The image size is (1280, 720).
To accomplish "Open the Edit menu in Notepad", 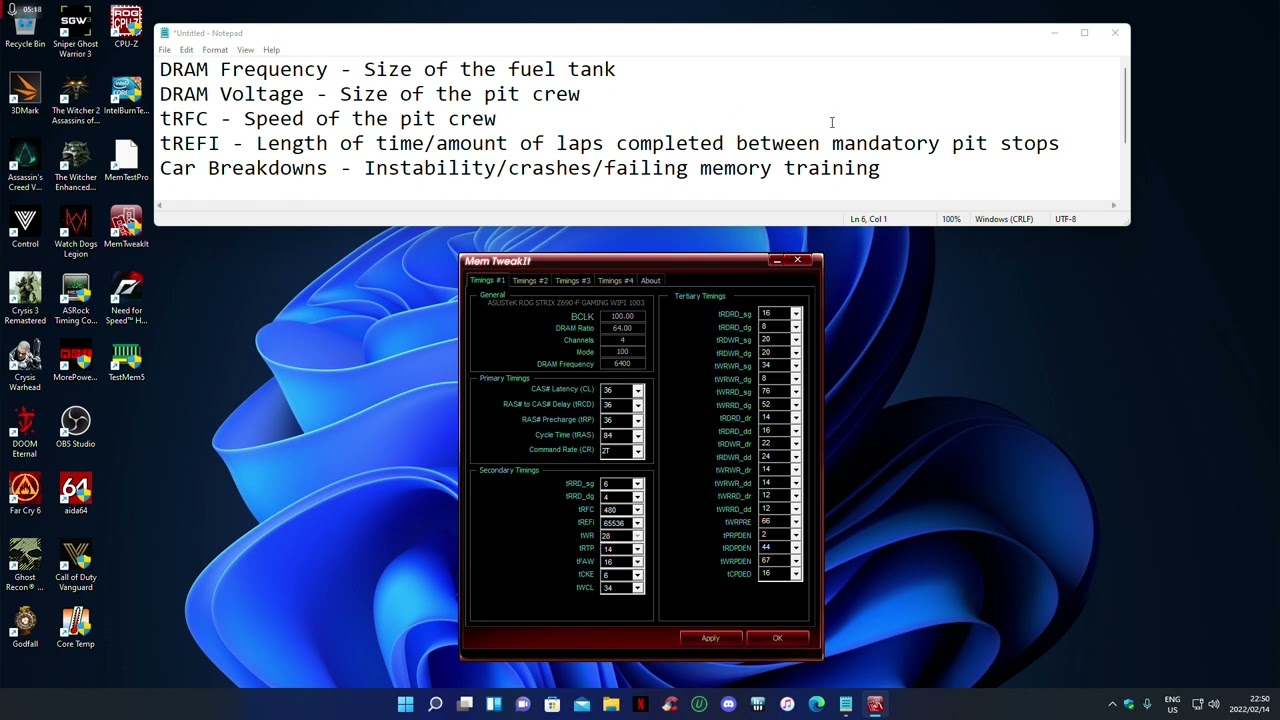I will [186, 49].
